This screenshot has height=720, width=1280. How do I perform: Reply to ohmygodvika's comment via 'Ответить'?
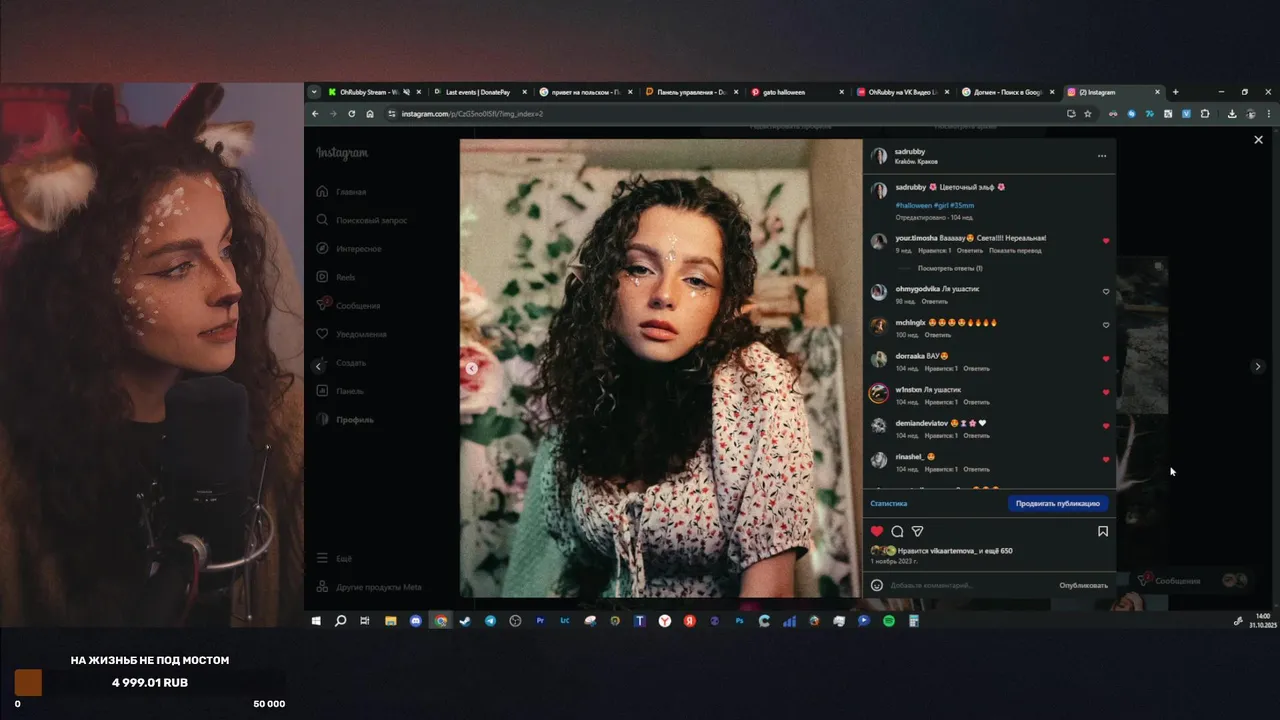tap(934, 301)
